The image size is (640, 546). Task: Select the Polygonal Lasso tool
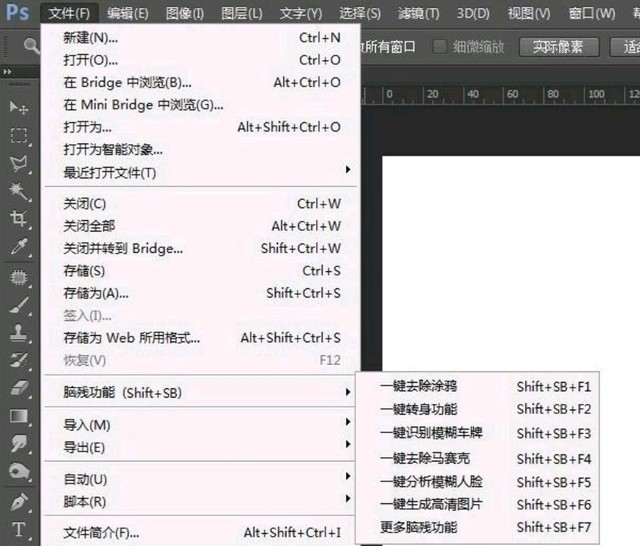click(19, 164)
